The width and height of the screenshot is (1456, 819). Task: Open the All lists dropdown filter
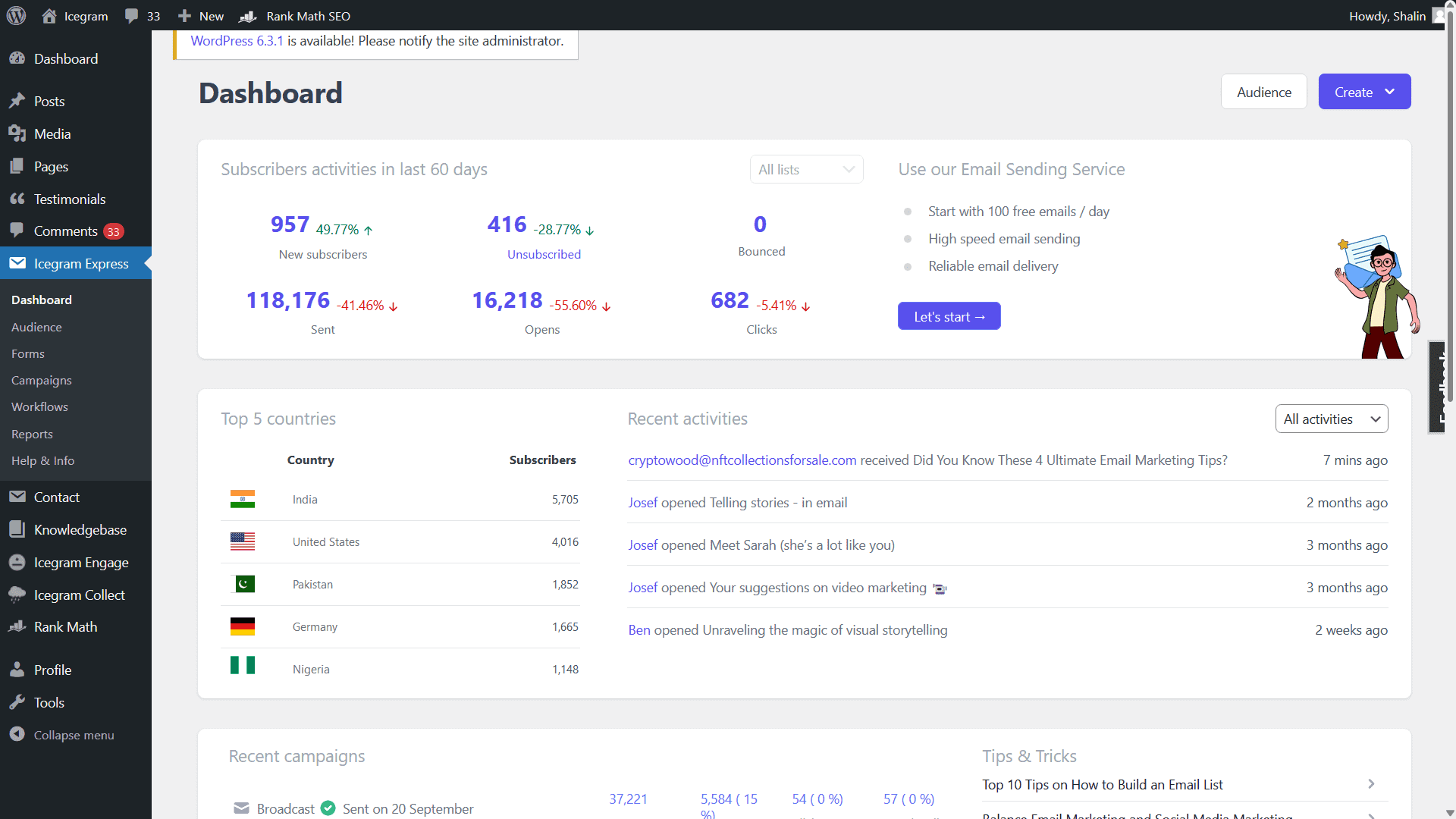click(x=806, y=169)
